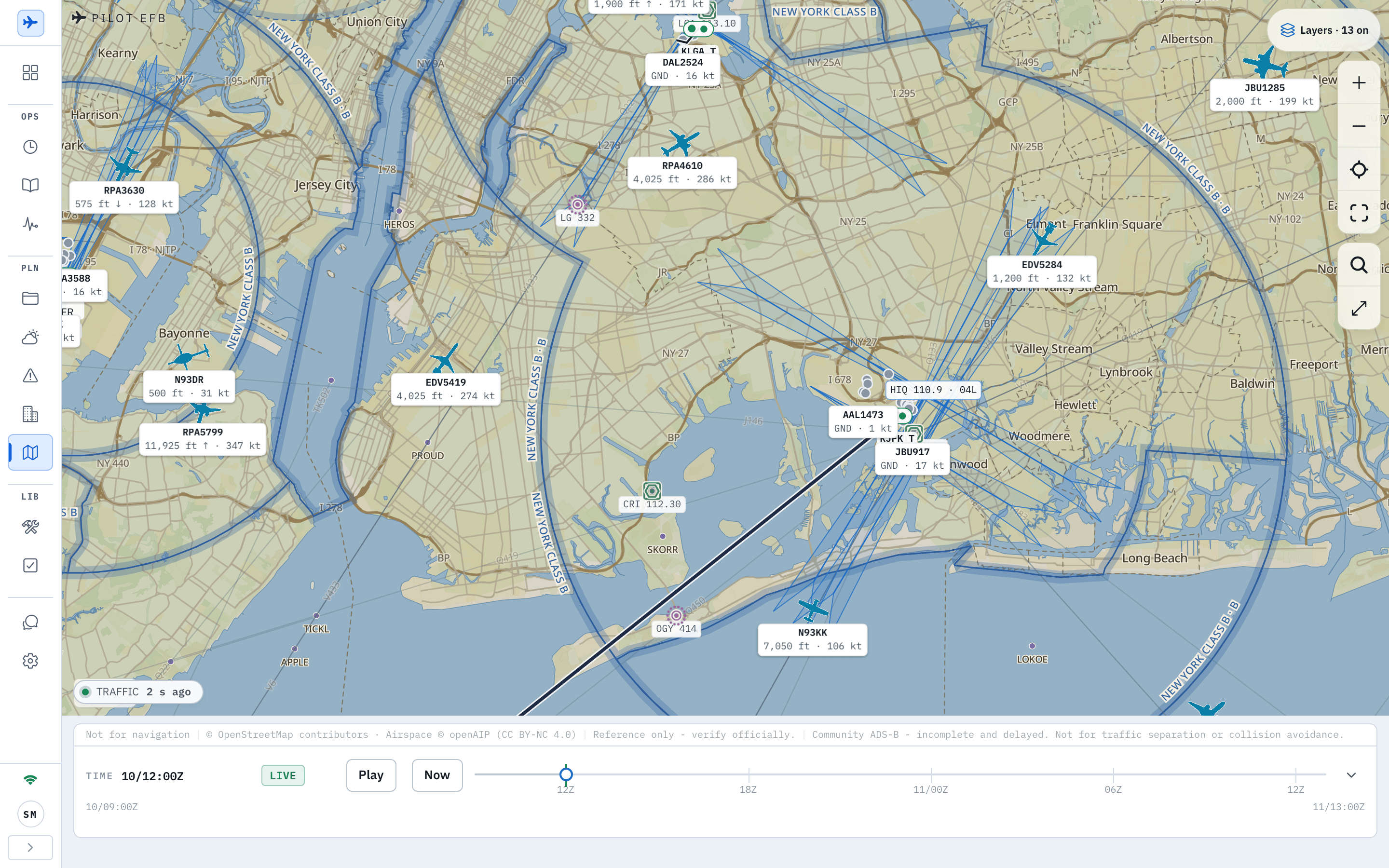Click the APPLE waypoint
This screenshot has height=868, width=1389.
(295, 649)
